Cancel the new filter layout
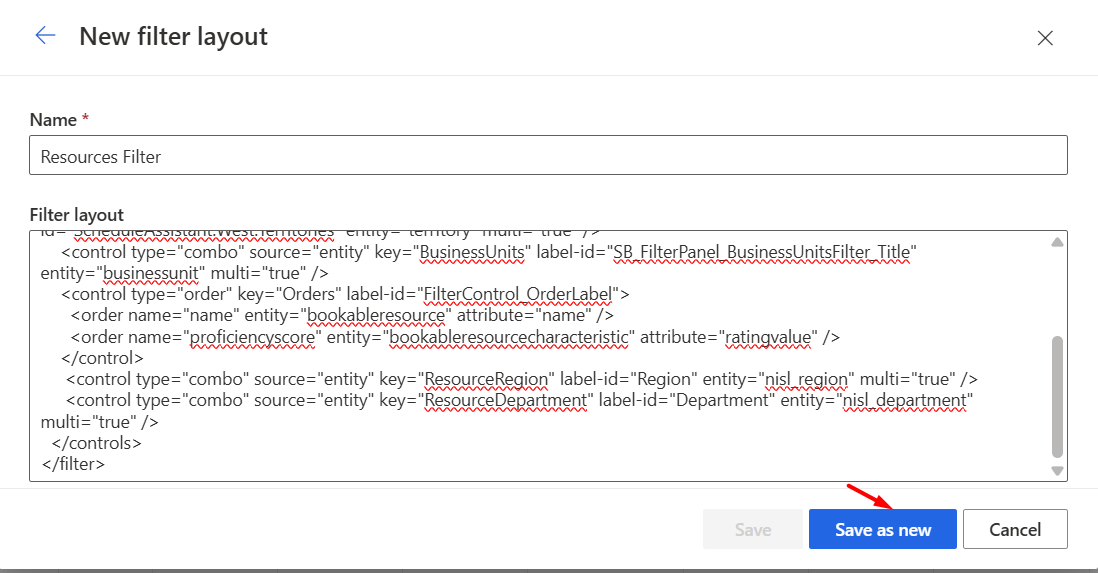1098x573 pixels. point(1015,530)
